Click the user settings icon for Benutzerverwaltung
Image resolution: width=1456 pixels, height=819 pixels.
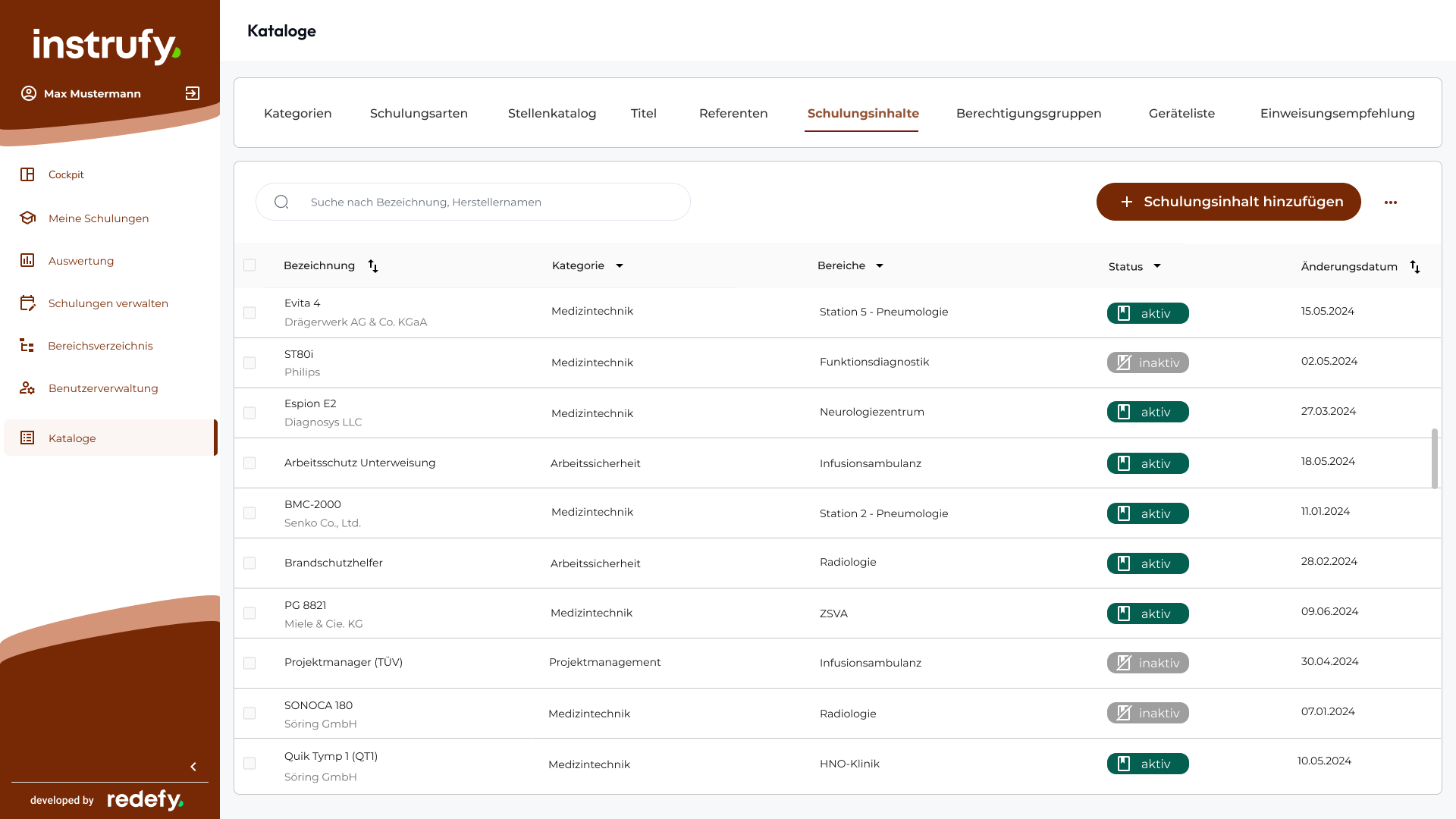[27, 388]
